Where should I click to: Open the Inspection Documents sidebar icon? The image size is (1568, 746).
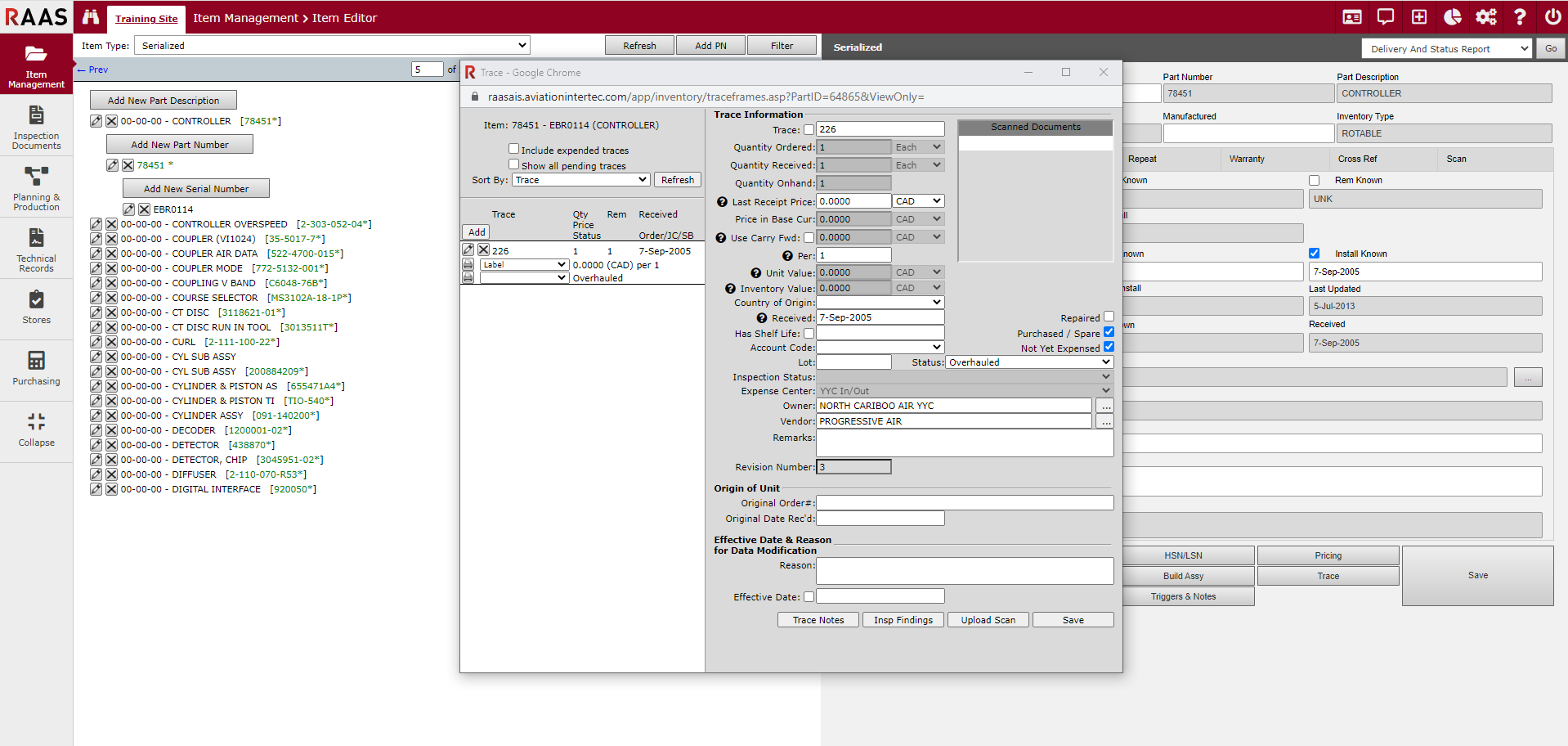(x=36, y=115)
